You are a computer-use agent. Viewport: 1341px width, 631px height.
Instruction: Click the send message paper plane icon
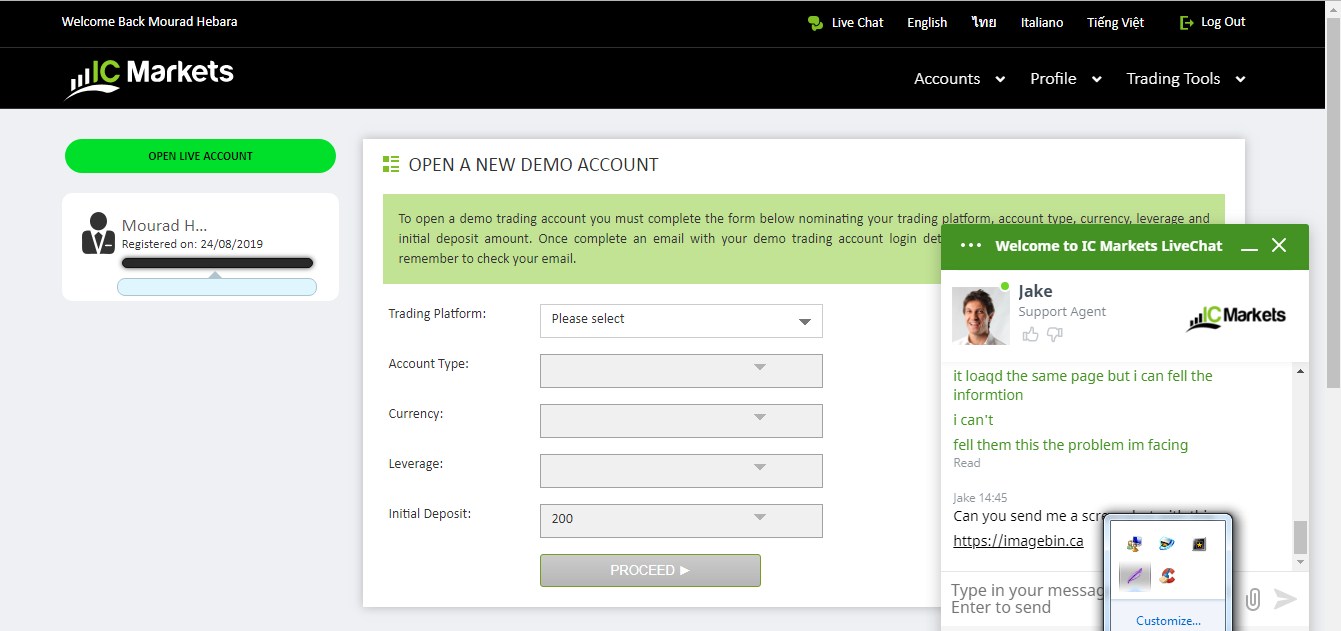pyautogui.click(x=1285, y=599)
